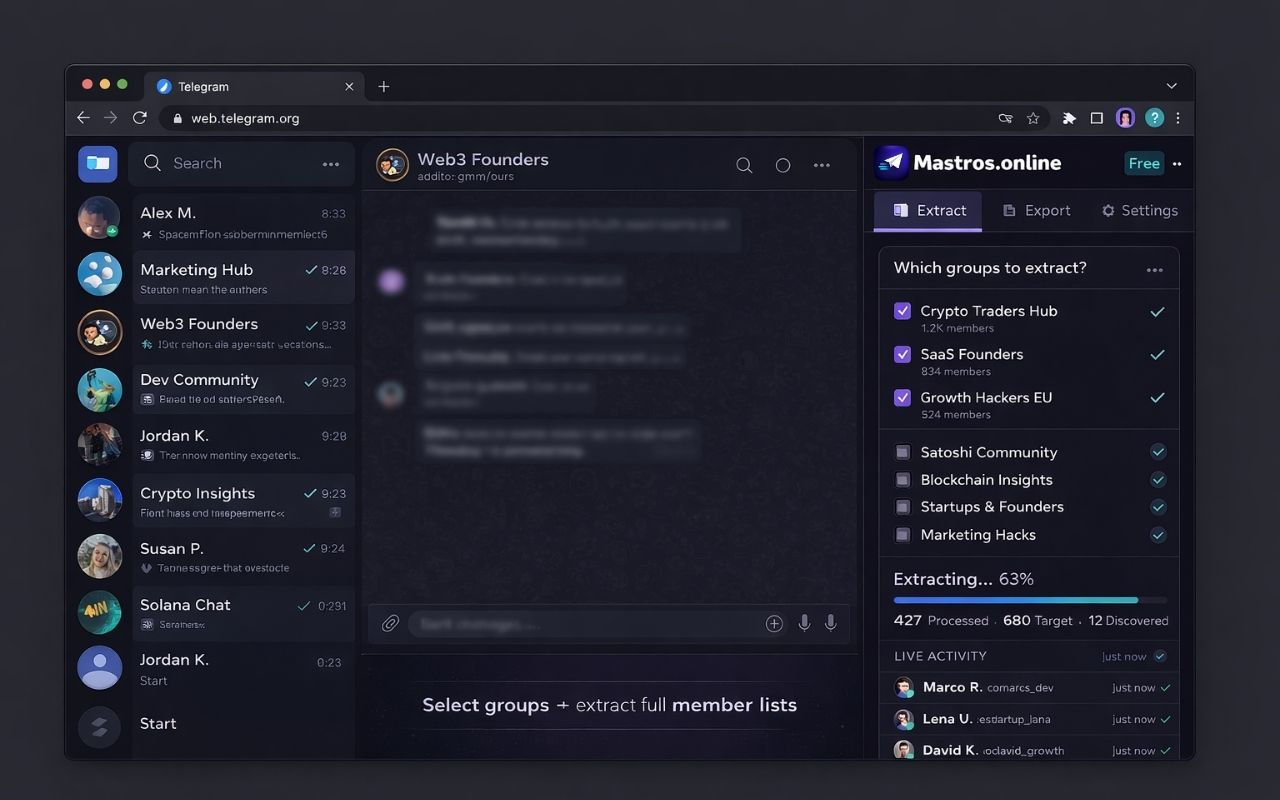
Task: Click the Search chats field
Action: coord(241,163)
